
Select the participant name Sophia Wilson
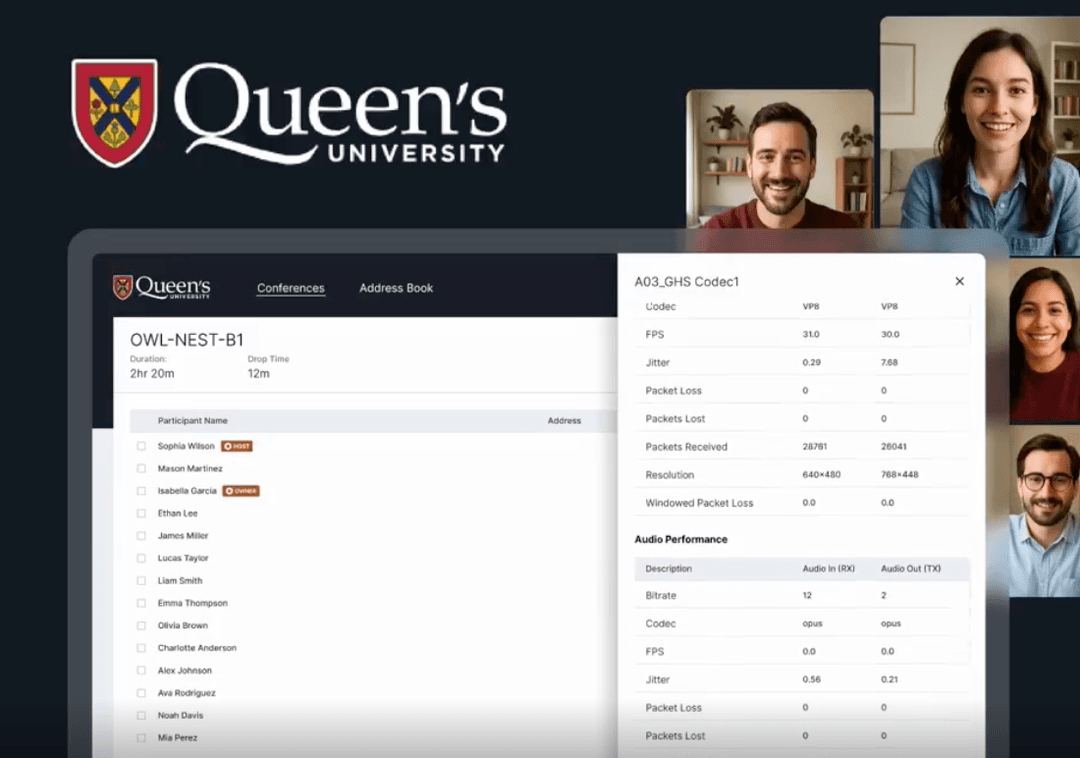point(186,446)
